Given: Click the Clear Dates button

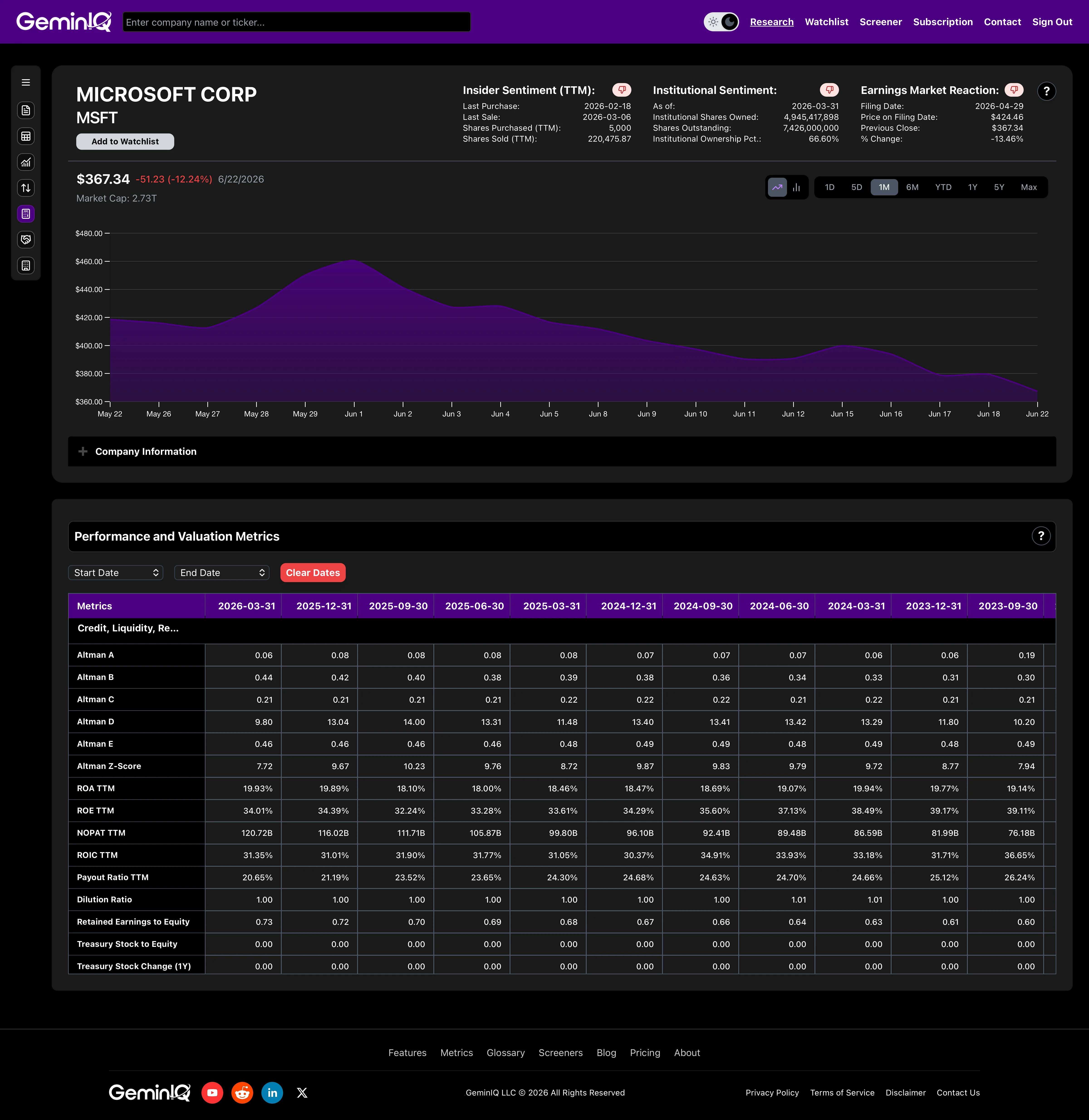Looking at the screenshot, I should pyautogui.click(x=313, y=573).
